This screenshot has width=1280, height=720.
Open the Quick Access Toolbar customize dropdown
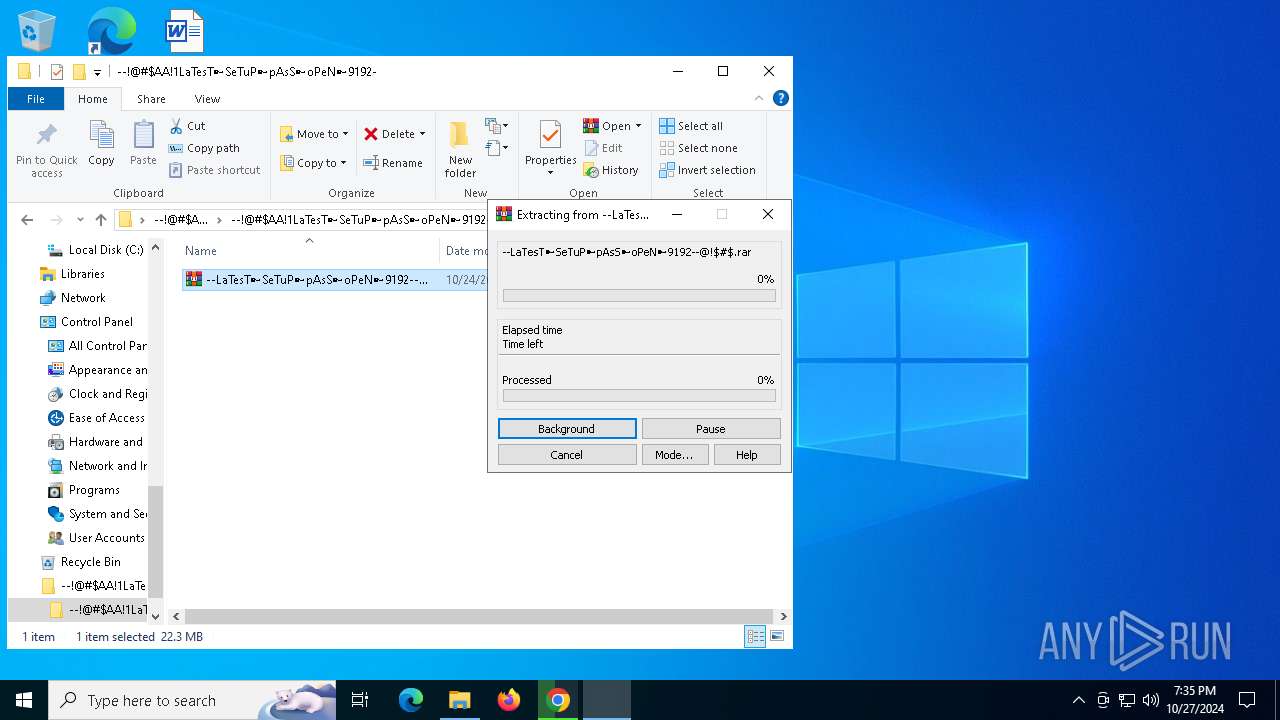97,72
